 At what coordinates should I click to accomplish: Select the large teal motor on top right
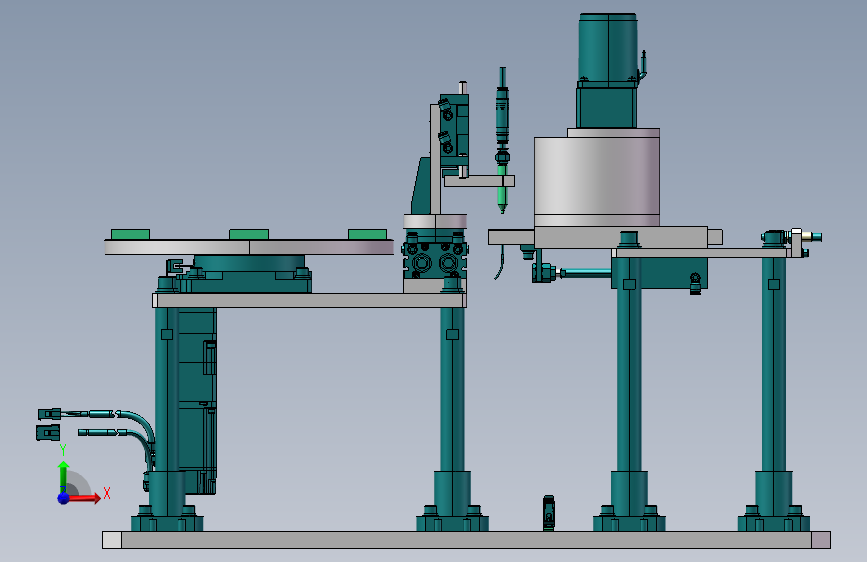[x=608, y=71]
